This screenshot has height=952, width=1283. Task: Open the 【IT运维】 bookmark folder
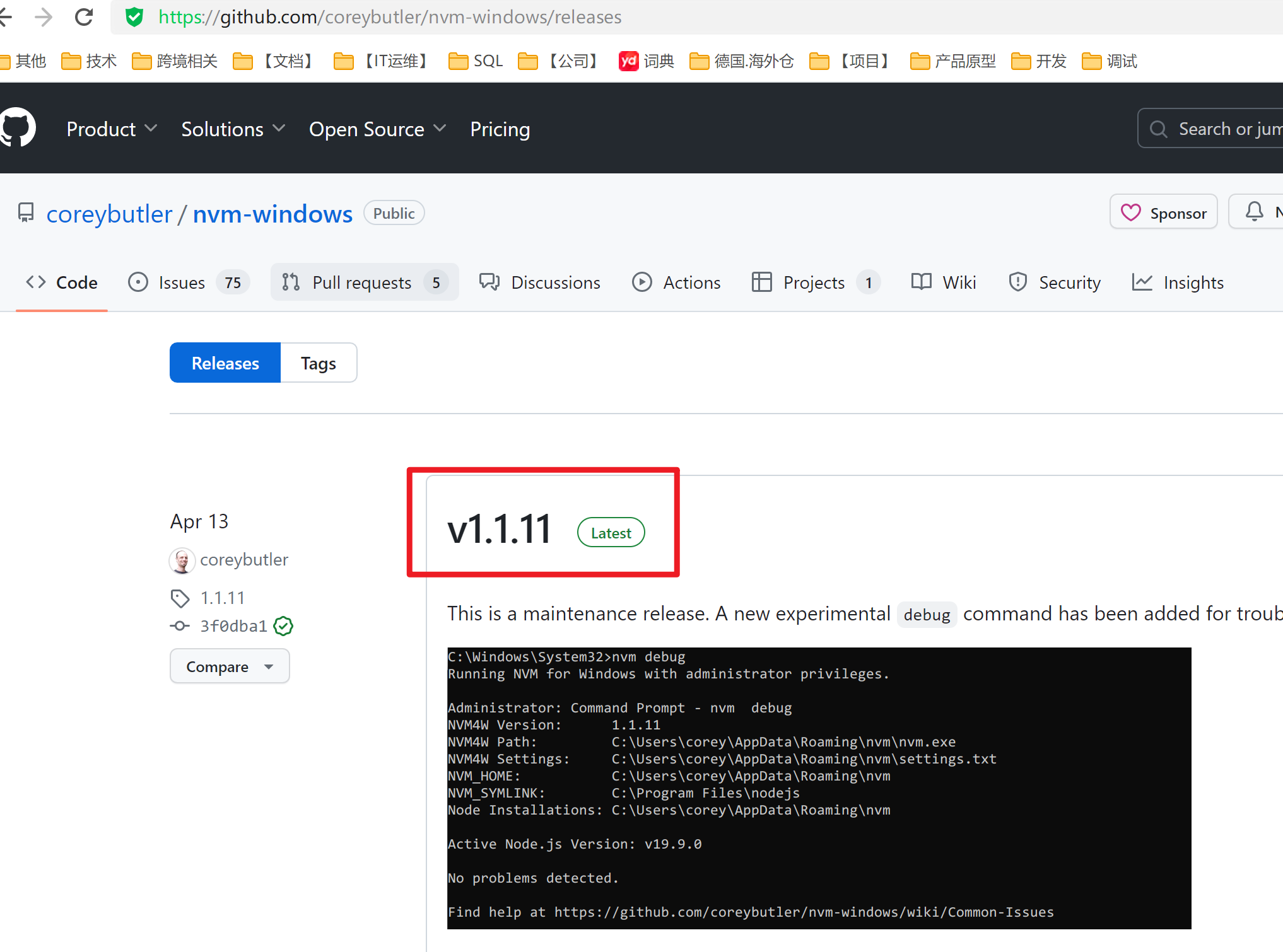pos(383,61)
